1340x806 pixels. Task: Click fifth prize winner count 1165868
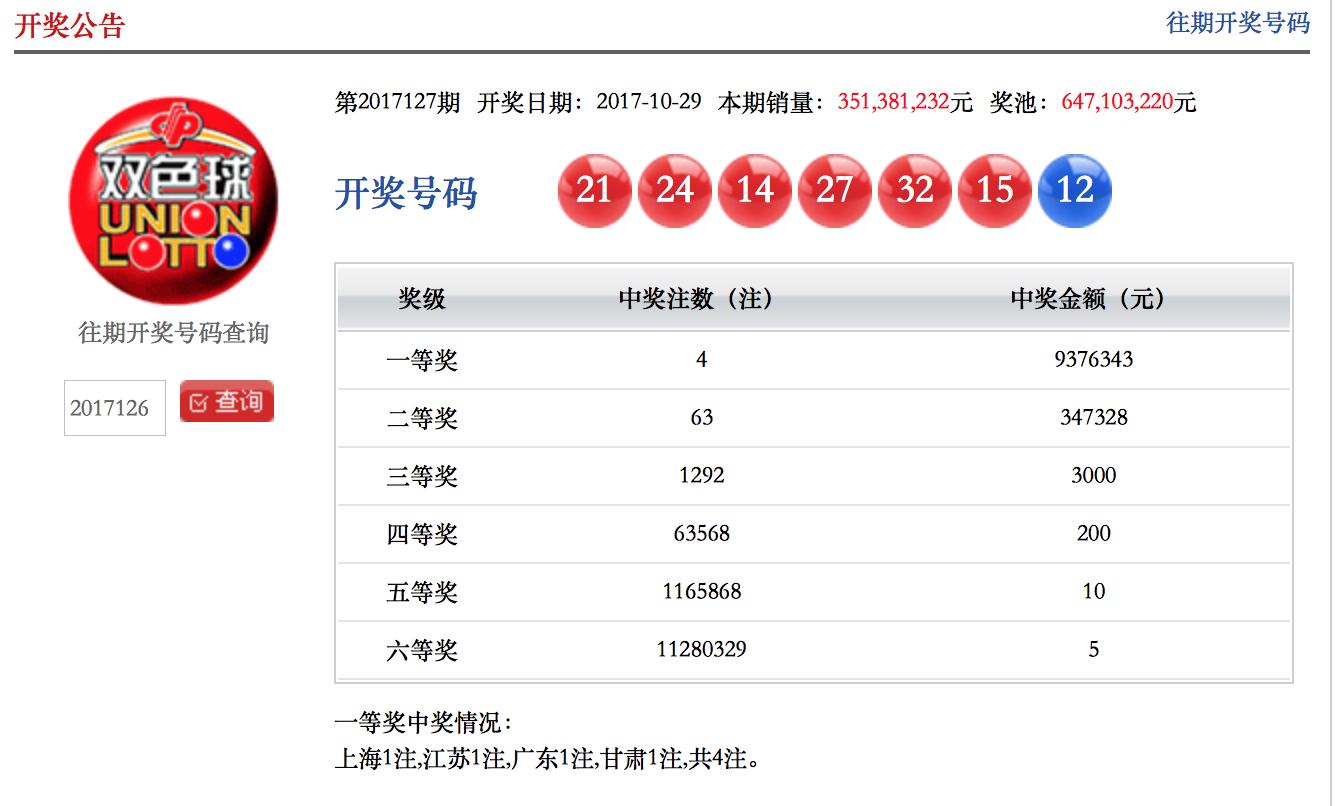(x=702, y=591)
